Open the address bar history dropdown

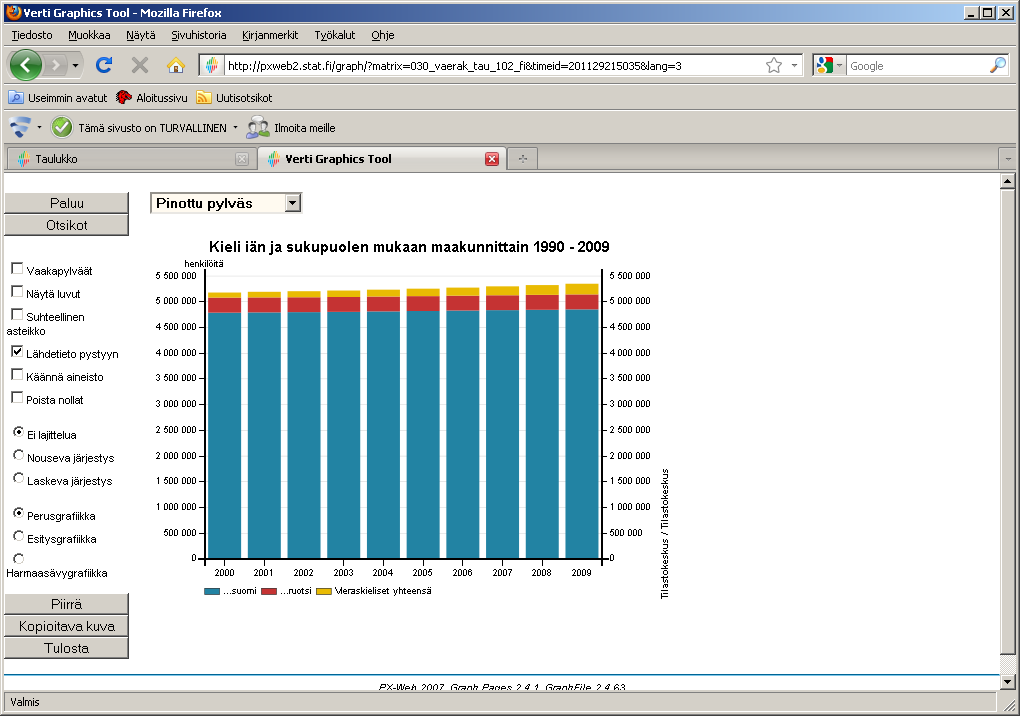coord(794,65)
